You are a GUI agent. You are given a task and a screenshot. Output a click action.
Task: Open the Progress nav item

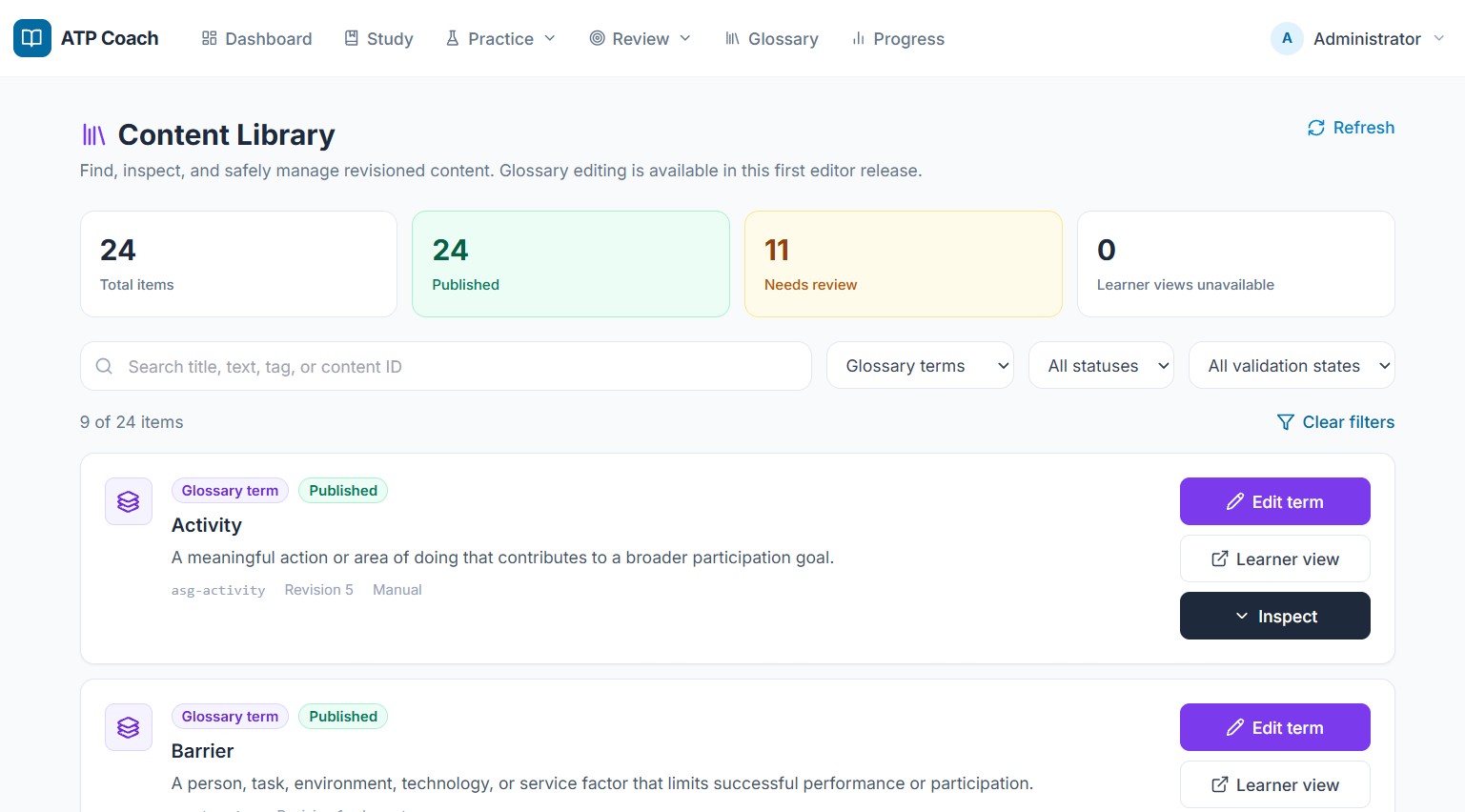pos(898,38)
